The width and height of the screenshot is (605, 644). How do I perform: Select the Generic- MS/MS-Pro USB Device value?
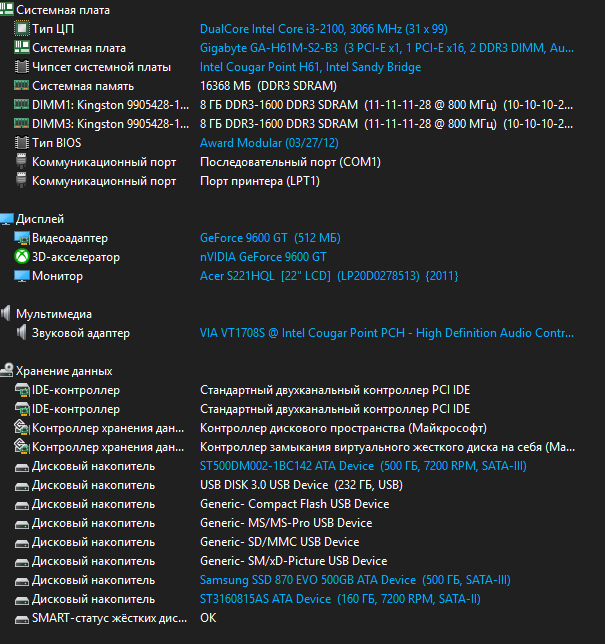pos(286,523)
